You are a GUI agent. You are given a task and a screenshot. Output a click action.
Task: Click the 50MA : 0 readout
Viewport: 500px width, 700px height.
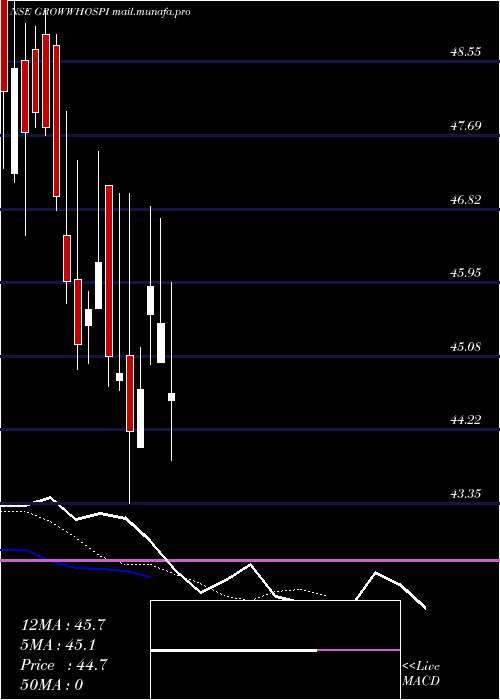[x=52, y=685]
